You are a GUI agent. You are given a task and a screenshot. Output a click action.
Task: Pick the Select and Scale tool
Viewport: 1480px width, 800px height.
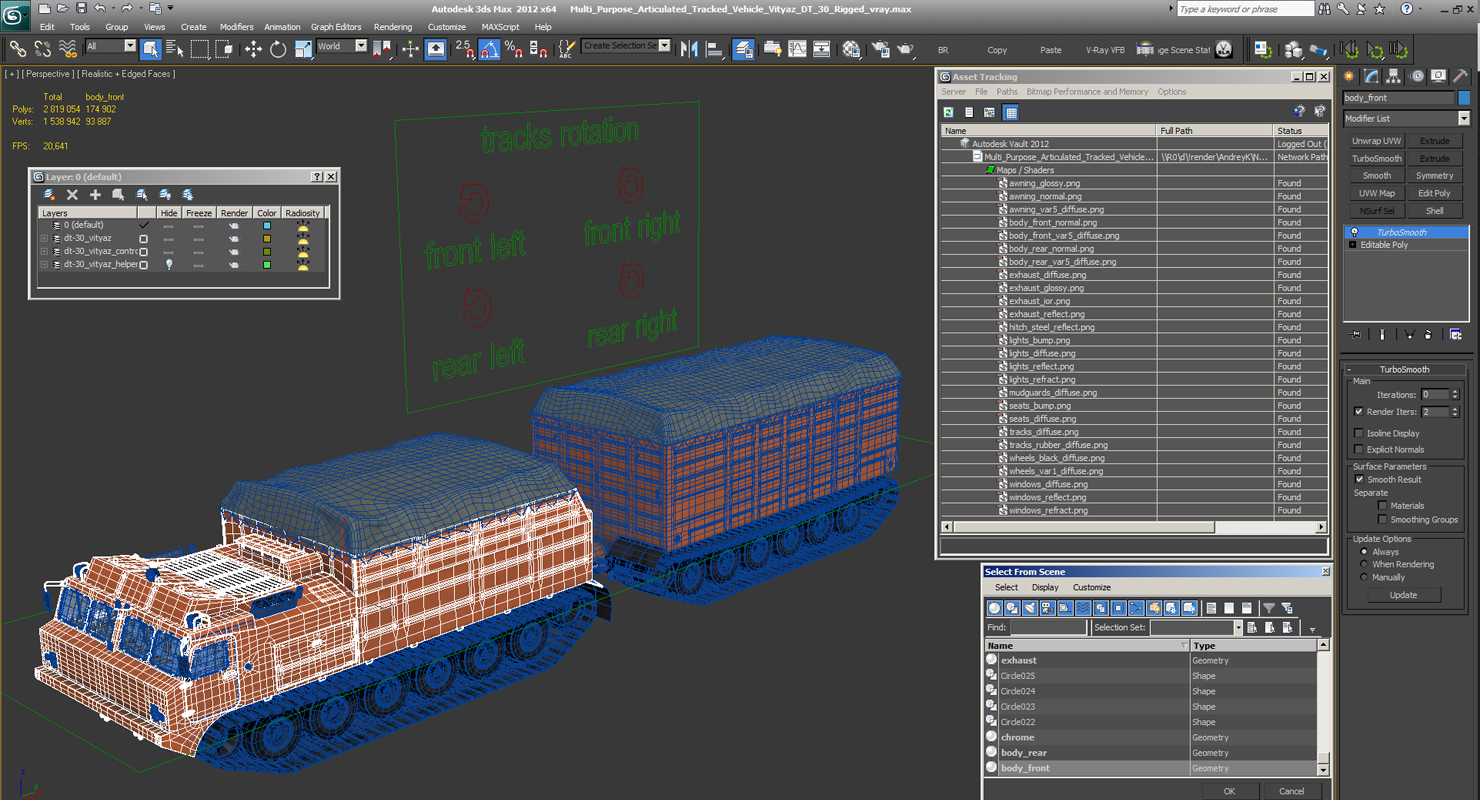click(303, 48)
